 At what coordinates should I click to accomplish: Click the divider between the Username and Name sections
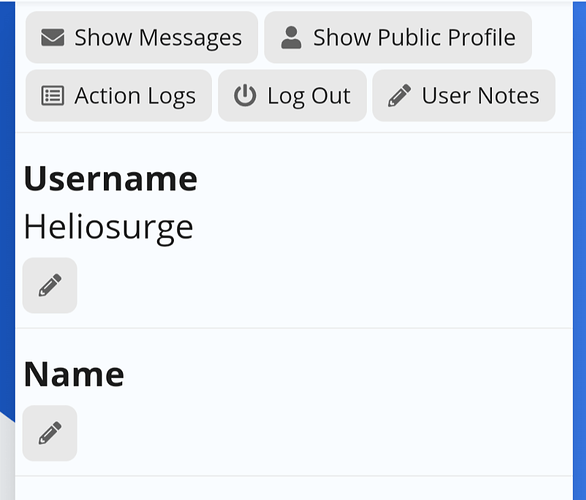pyautogui.click(x=294, y=328)
